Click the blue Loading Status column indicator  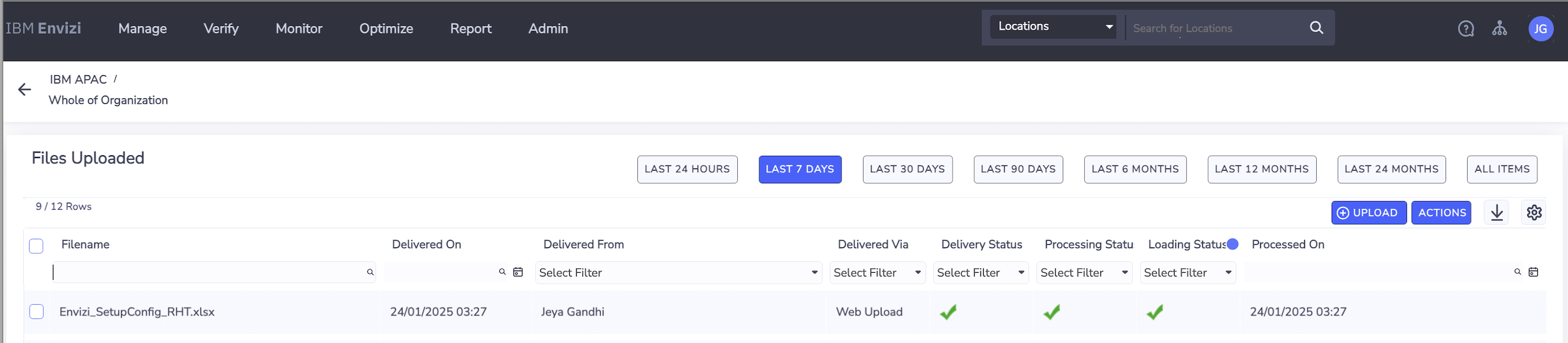click(x=1232, y=244)
